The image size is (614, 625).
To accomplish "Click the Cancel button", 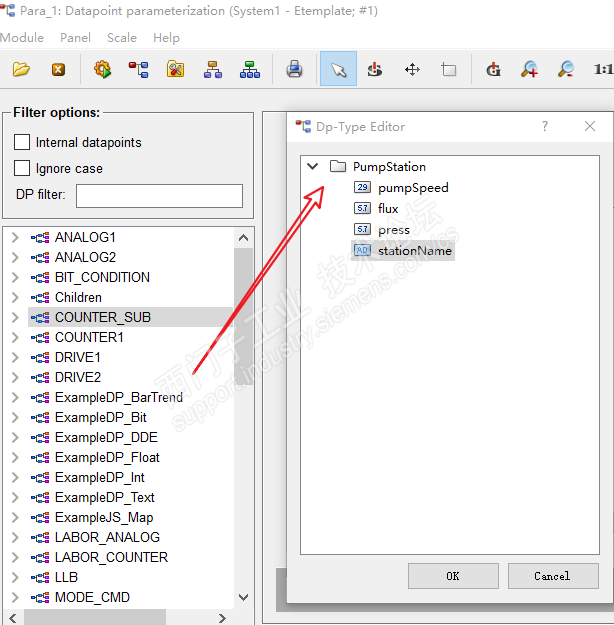I will (x=553, y=576).
